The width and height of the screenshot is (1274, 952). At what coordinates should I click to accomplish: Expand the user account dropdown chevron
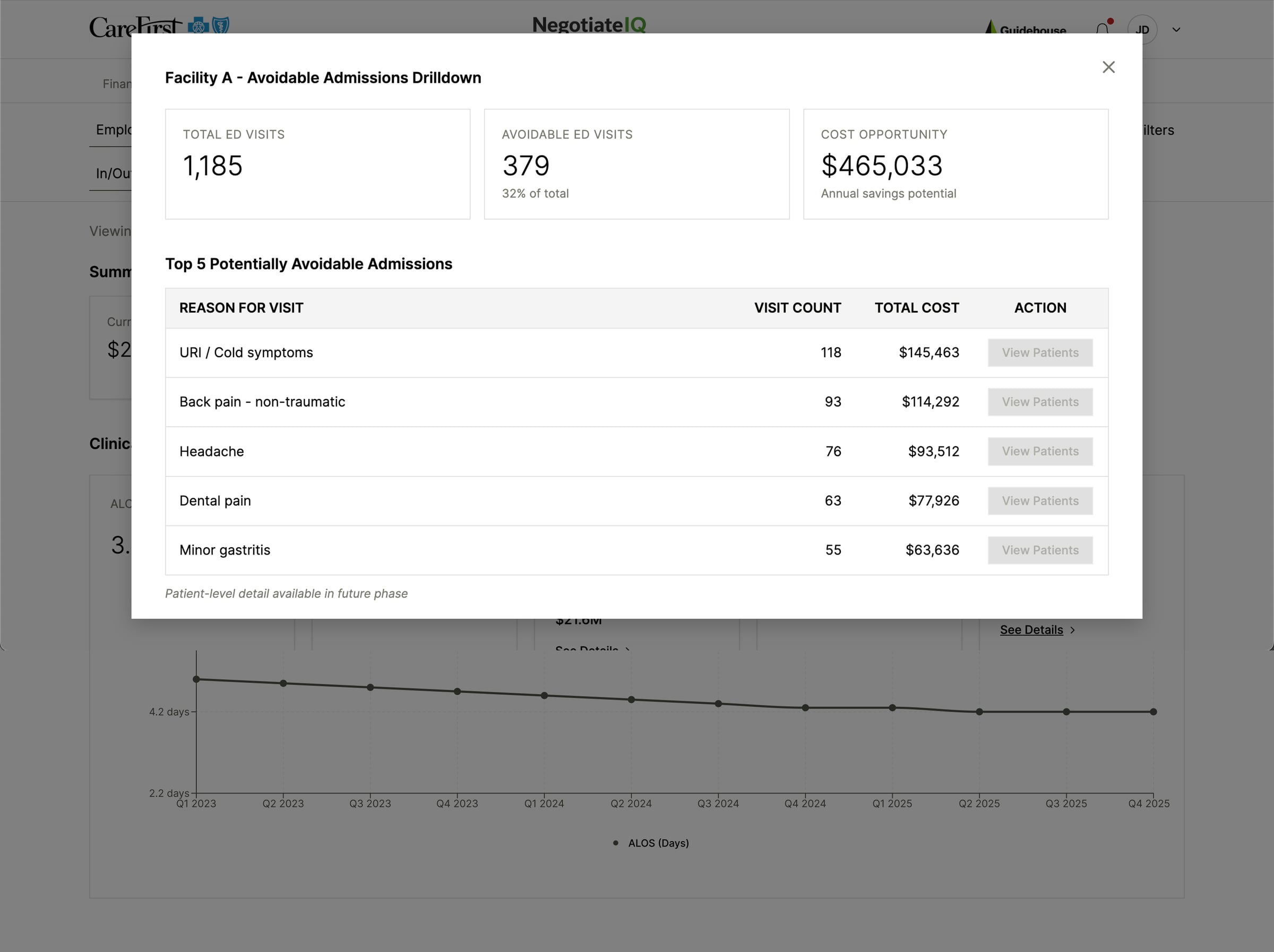(x=1176, y=30)
